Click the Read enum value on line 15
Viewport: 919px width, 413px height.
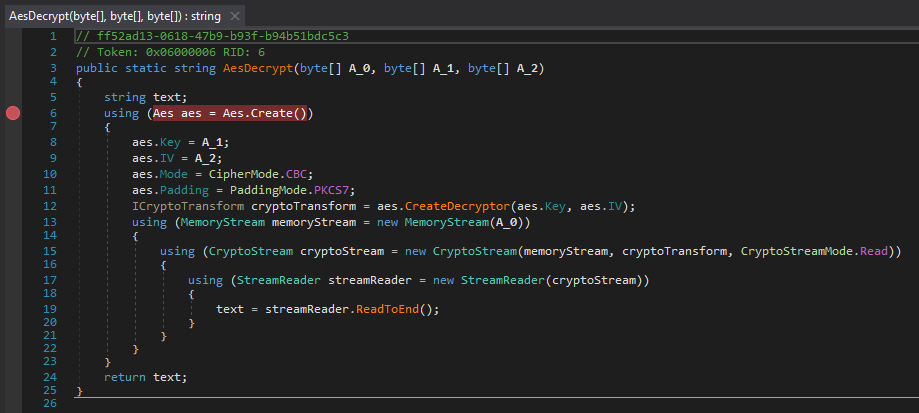(x=873, y=251)
